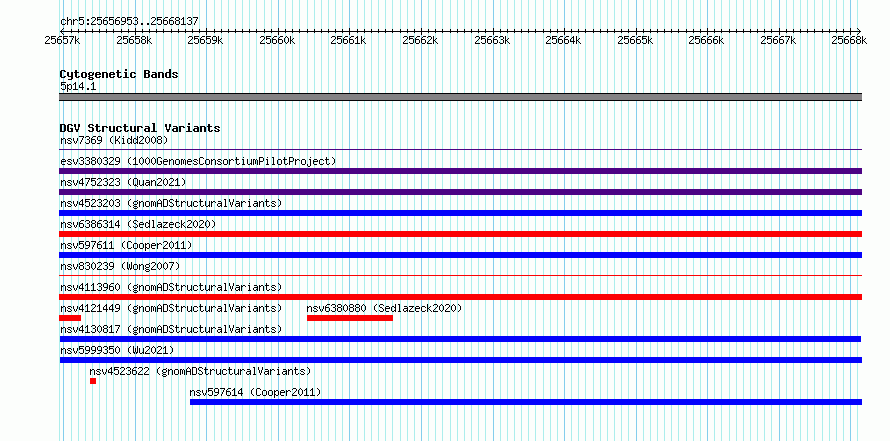Select the nsv4113960 red variant bar
This screenshot has width=890, height=441.
click(460, 297)
